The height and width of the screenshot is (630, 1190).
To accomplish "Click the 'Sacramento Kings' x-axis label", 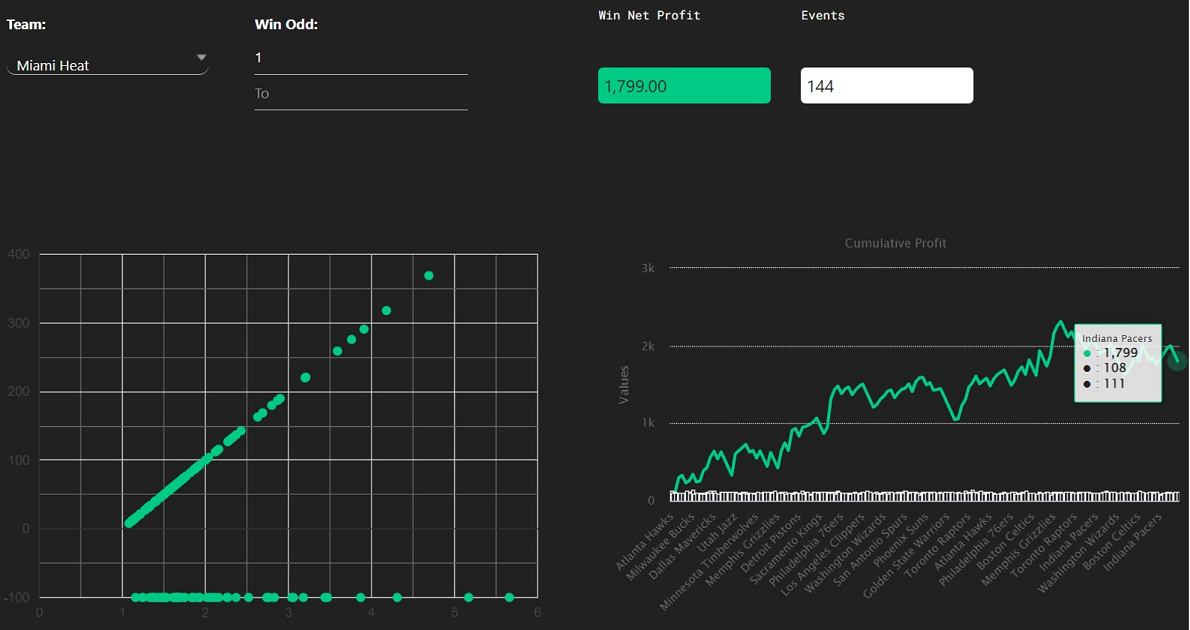I will point(785,549).
